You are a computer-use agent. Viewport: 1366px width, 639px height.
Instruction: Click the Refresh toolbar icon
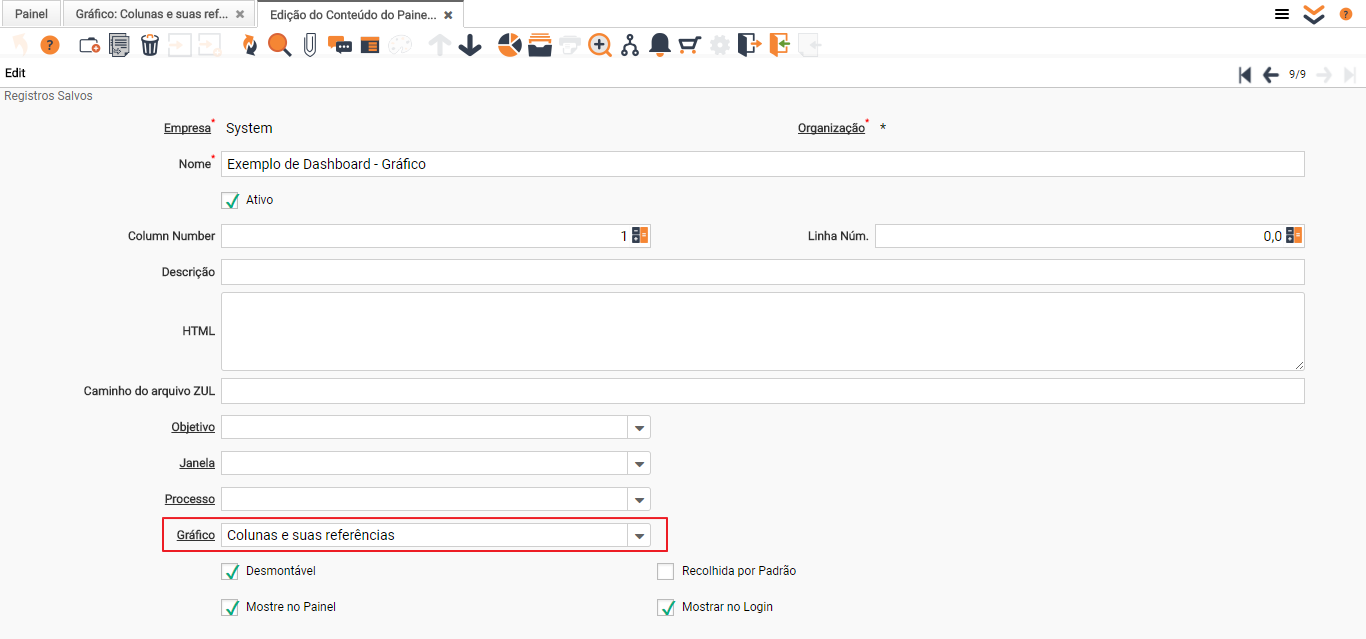click(x=249, y=45)
